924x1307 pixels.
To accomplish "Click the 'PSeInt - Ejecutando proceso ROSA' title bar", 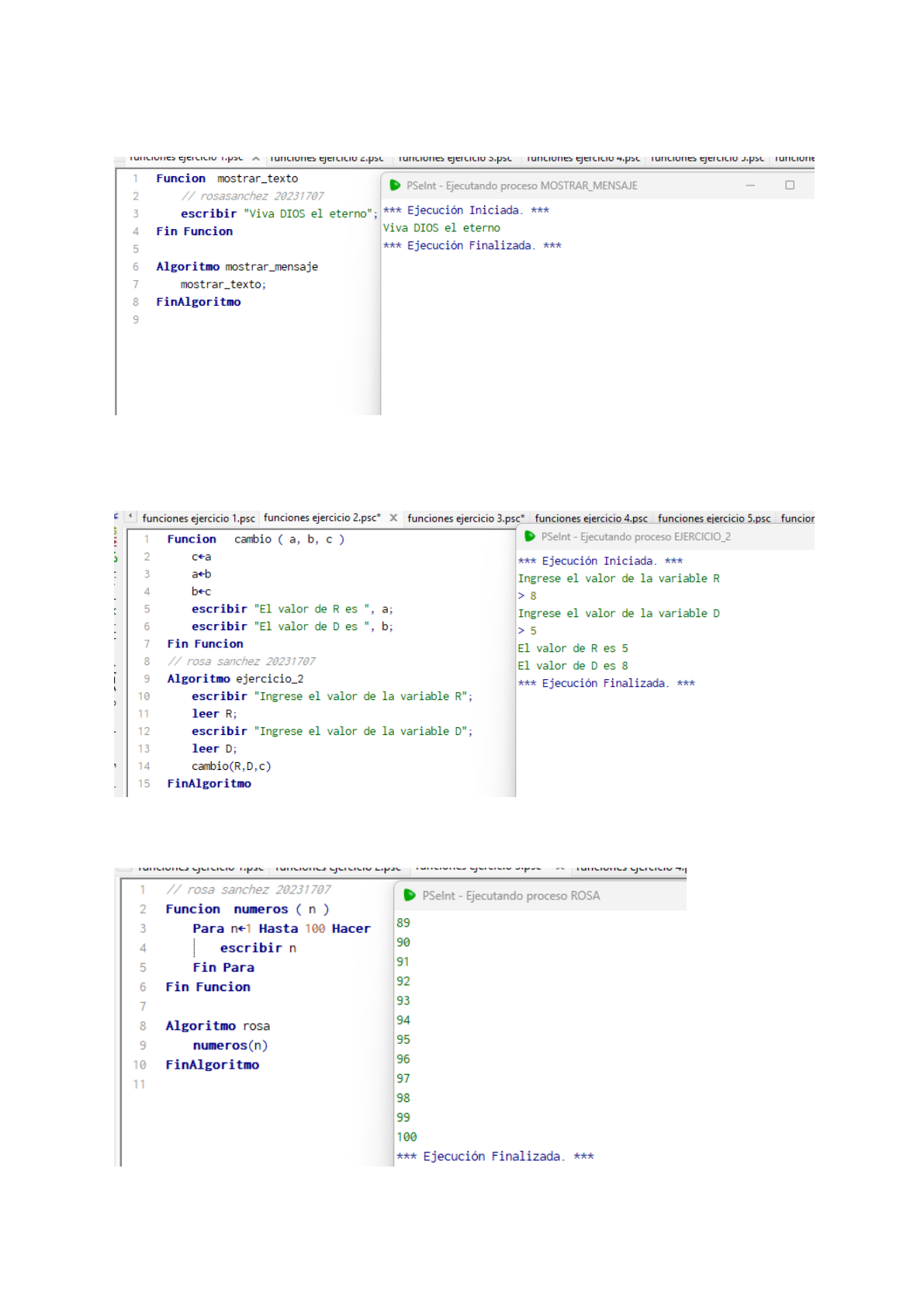I will tap(510, 896).
